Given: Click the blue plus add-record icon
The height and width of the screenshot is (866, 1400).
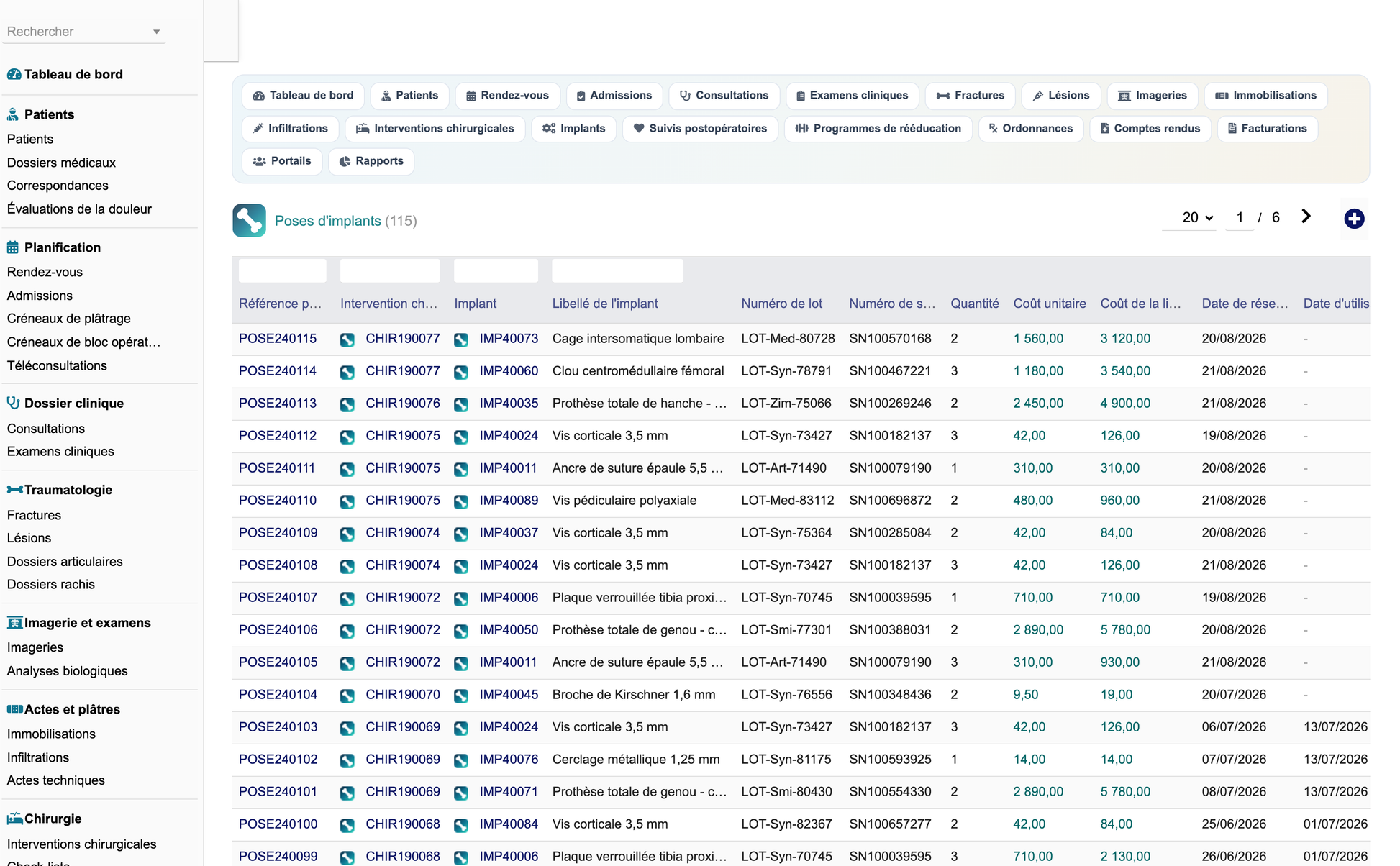Looking at the screenshot, I should point(1354,219).
